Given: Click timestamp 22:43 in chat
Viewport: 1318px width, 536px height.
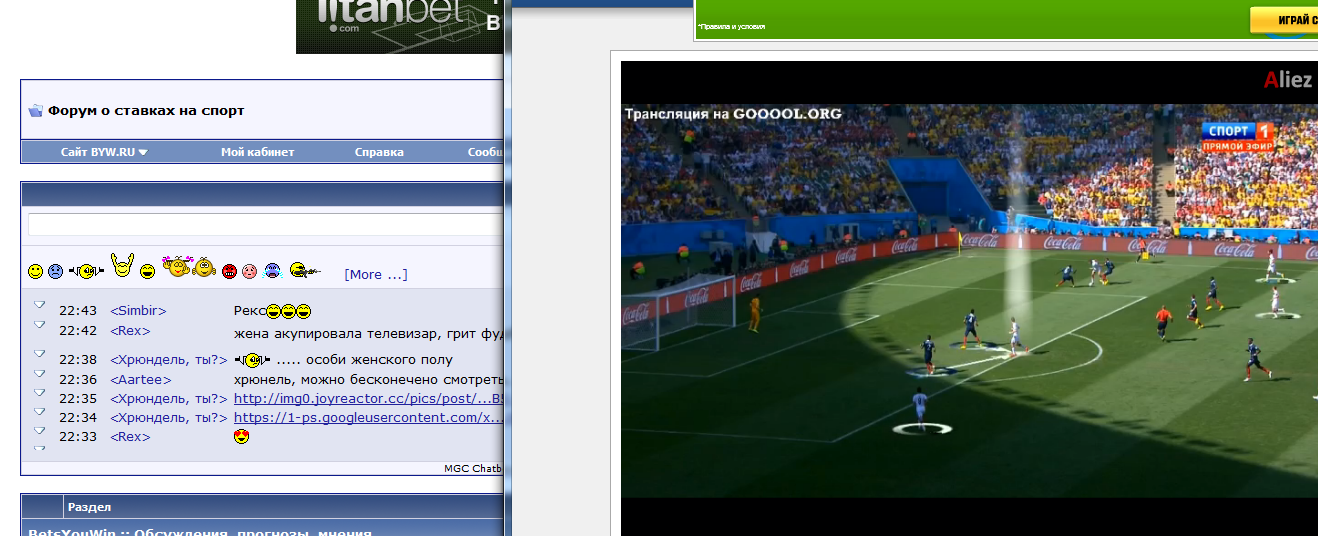Looking at the screenshot, I should (x=78, y=311).
